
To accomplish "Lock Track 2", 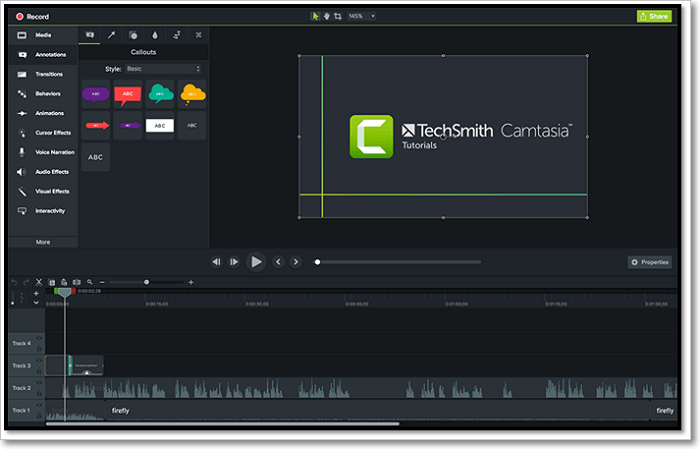I will point(39,393).
